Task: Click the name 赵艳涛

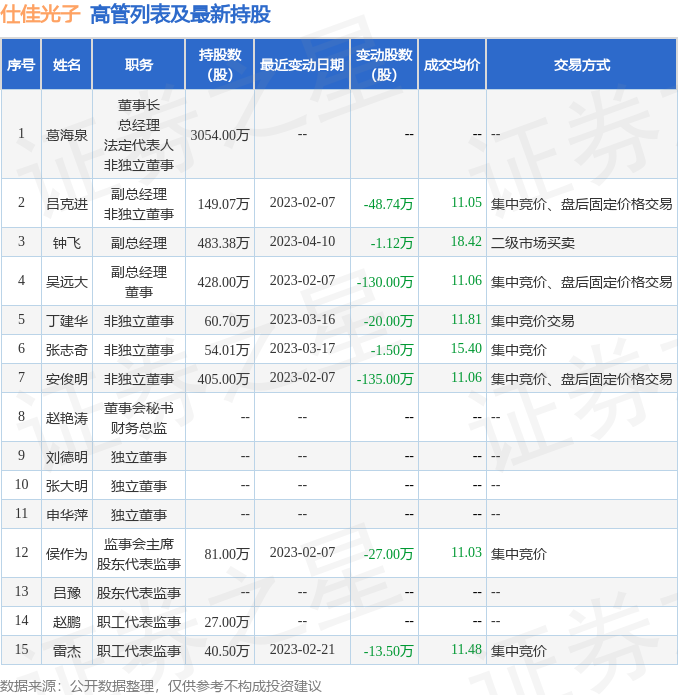Action: point(66,418)
